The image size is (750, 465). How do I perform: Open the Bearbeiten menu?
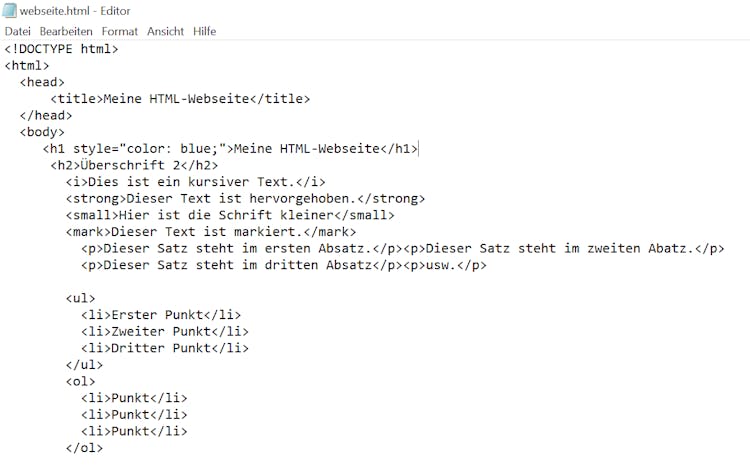(66, 32)
